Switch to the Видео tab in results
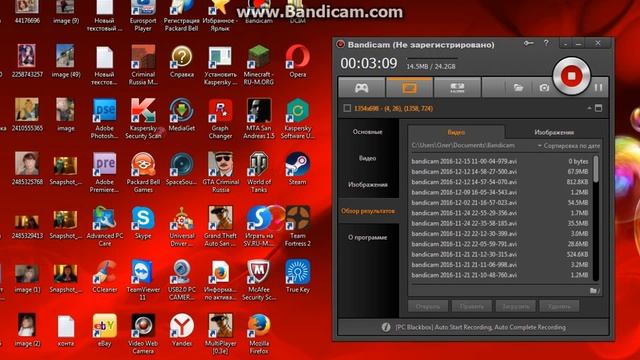Image resolution: width=640 pixels, height=360 pixels. pos(456,132)
